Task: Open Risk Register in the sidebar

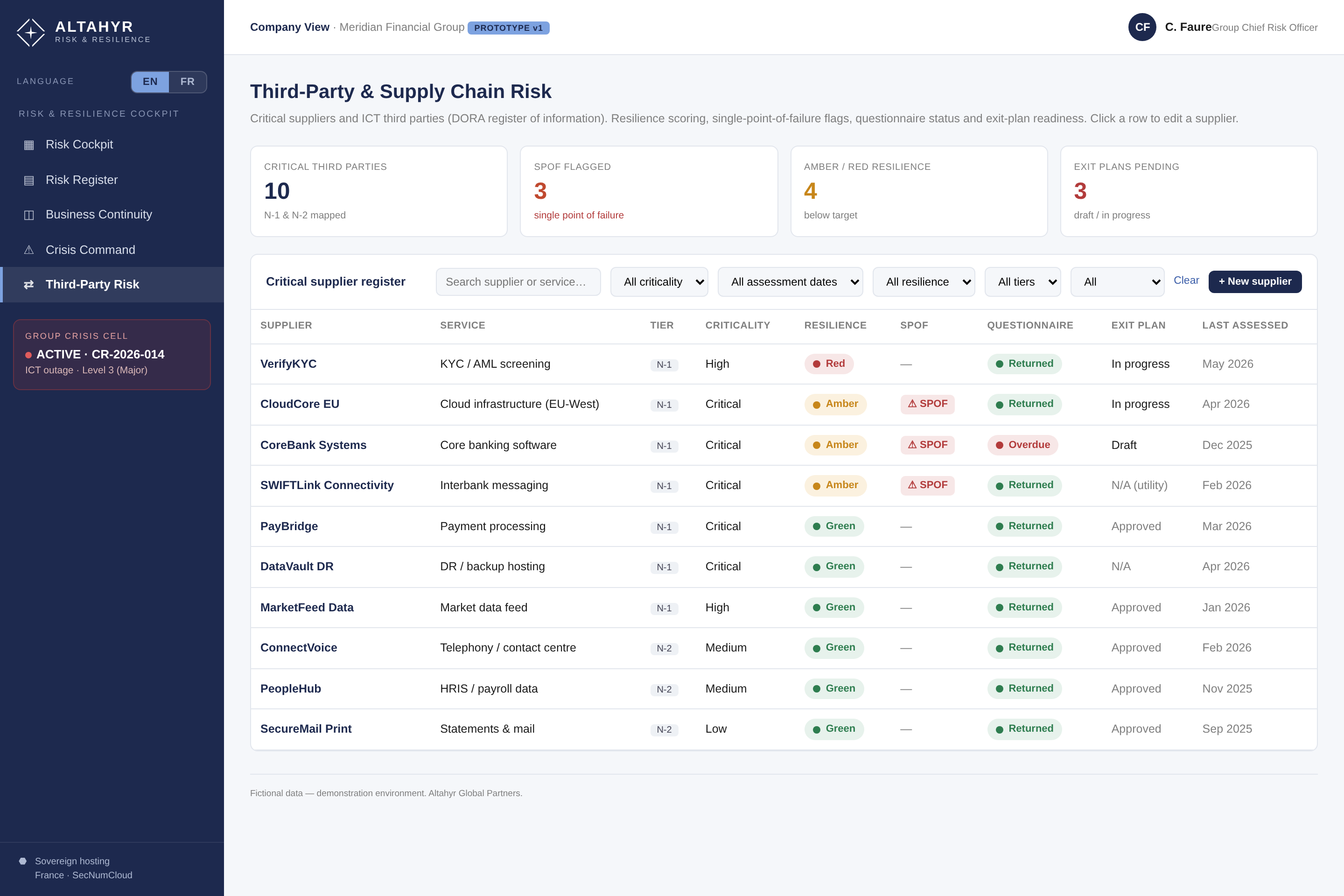Action: pos(112,180)
